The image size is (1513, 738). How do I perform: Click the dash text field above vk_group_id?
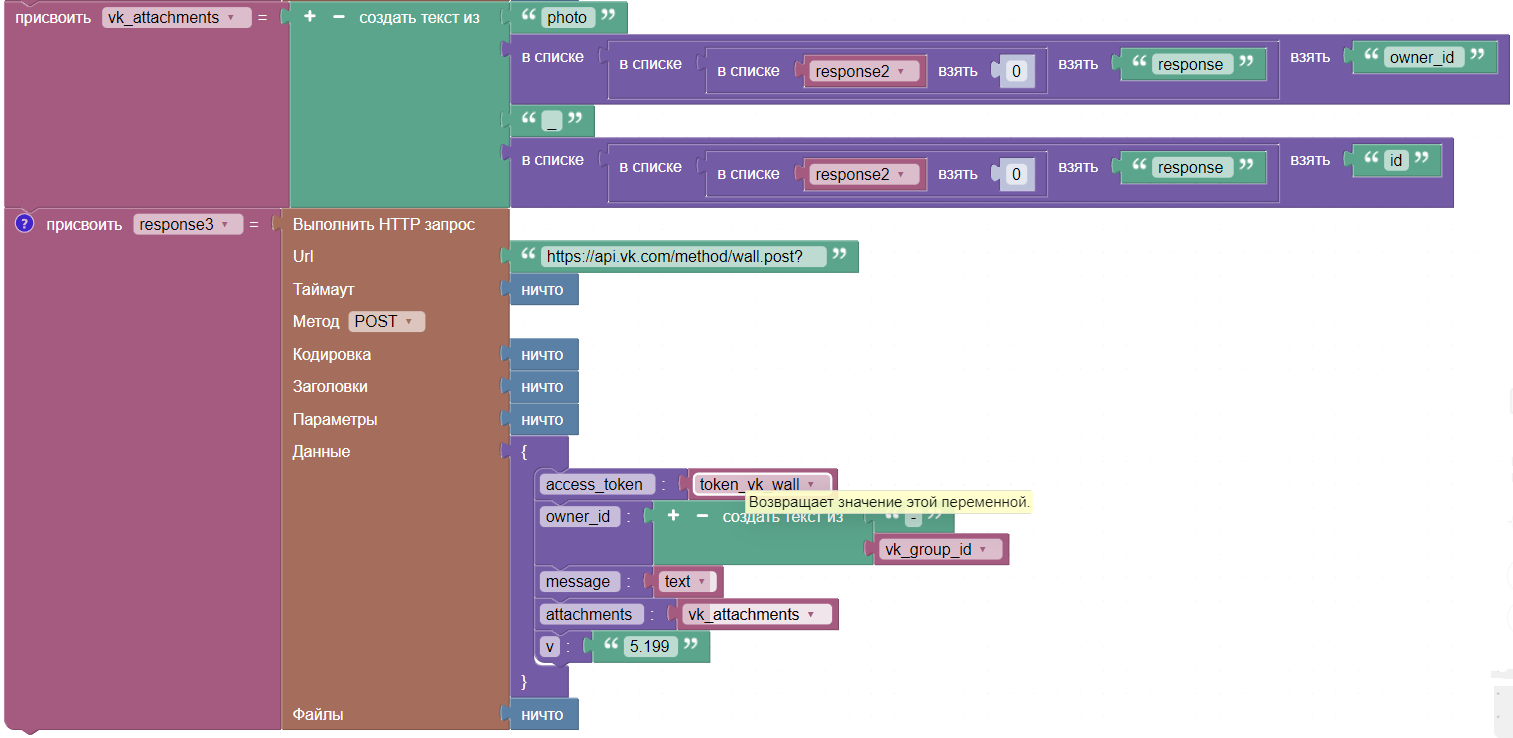coord(914,517)
